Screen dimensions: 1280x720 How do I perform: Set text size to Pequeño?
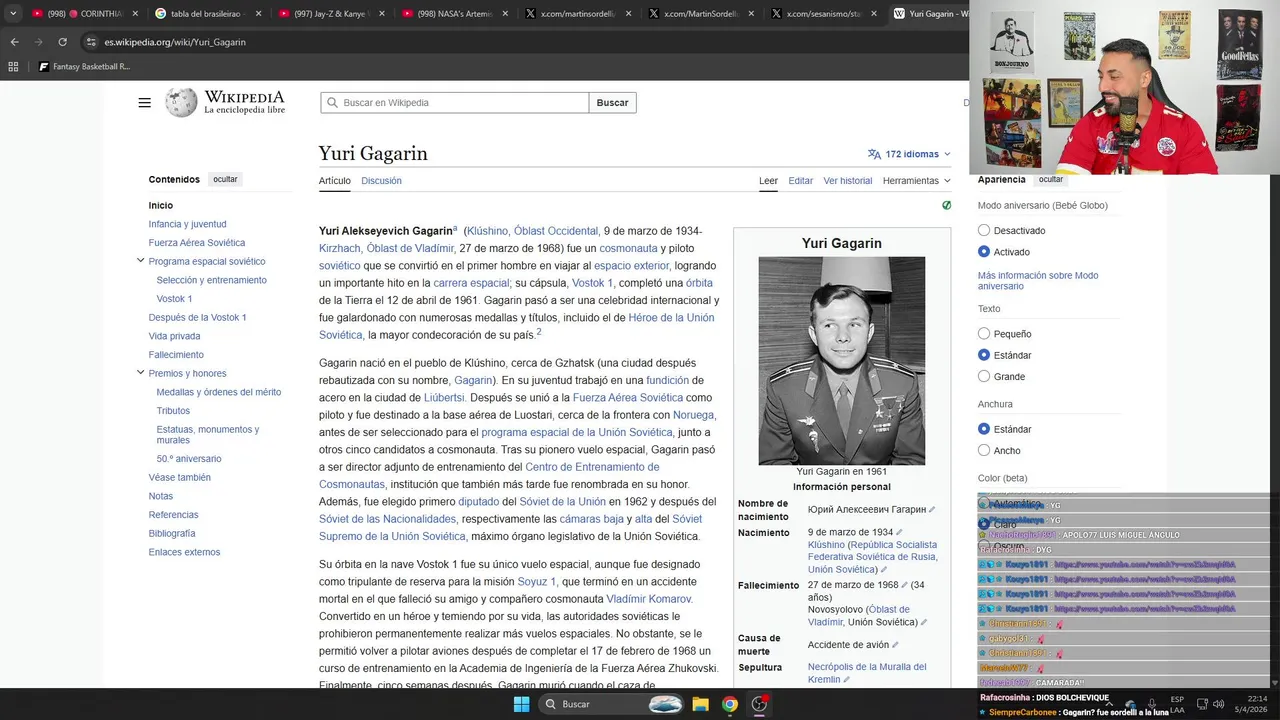coord(984,334)
